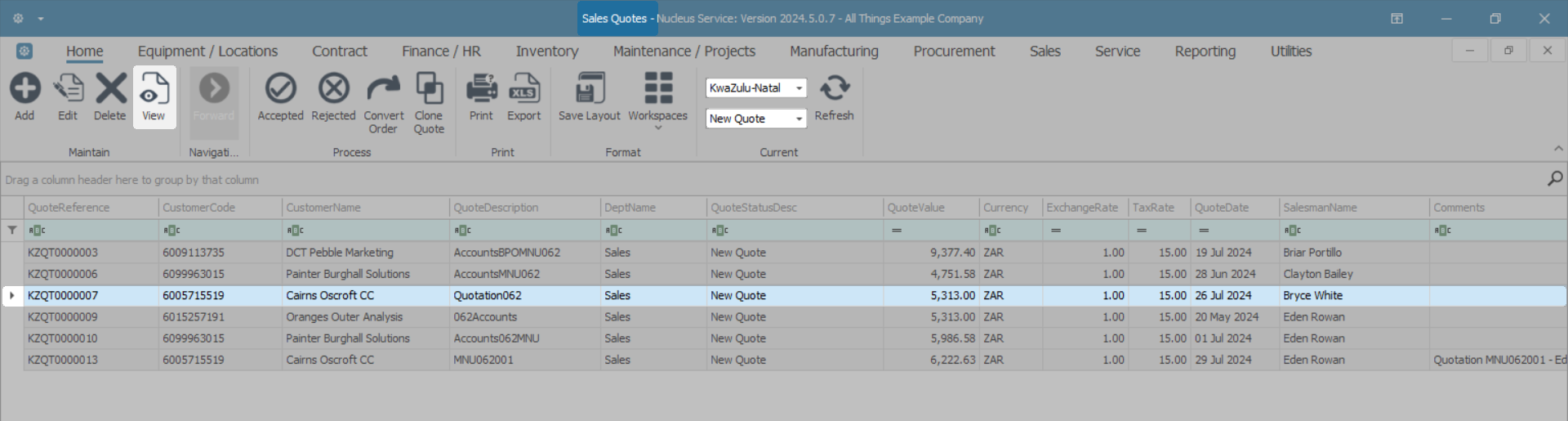Delete the selected quote
The width and height of the screenshot is (1568, 421).
[110, 89]
